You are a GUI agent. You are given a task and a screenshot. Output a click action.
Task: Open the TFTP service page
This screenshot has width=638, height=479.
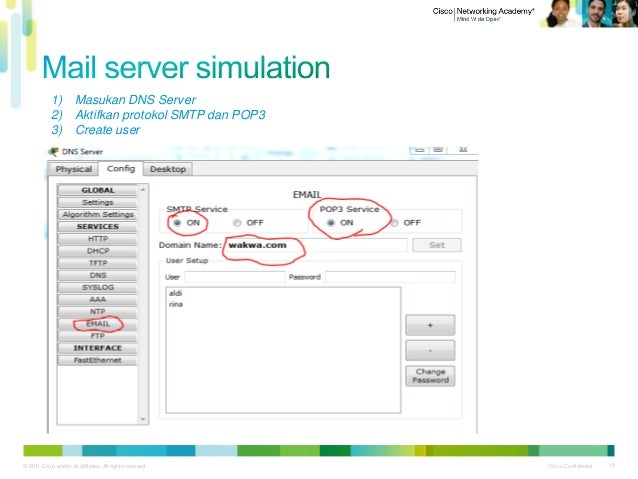pos(98,263)
